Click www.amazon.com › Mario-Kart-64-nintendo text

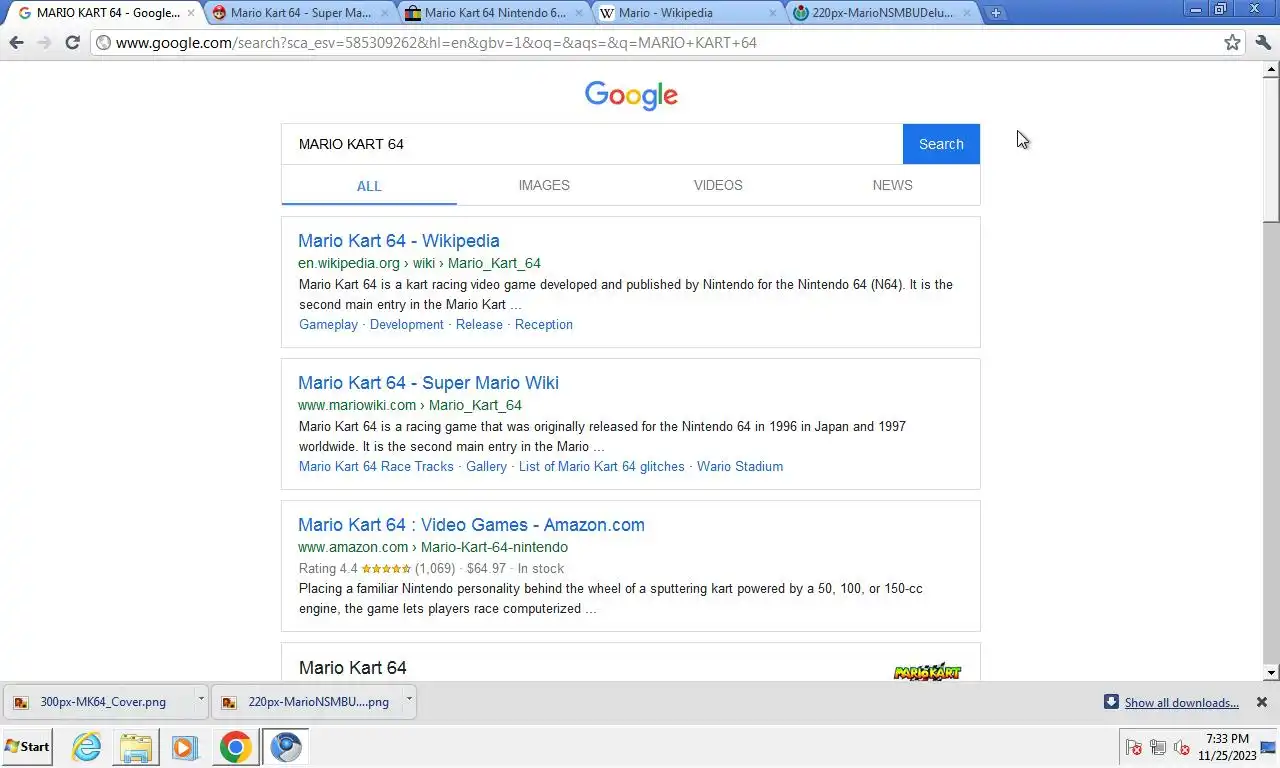(x=433, y=547)
